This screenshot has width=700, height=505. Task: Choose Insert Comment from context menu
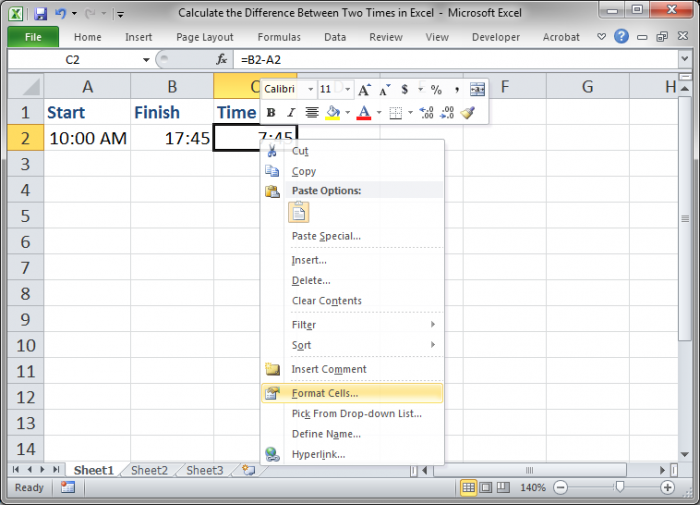click(352, 369)
